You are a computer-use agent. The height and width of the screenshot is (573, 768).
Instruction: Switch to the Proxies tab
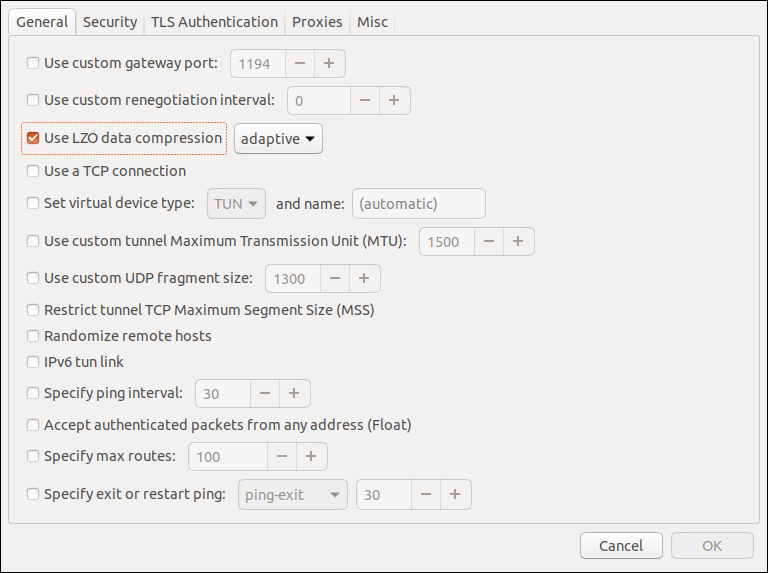coord(317,21)
